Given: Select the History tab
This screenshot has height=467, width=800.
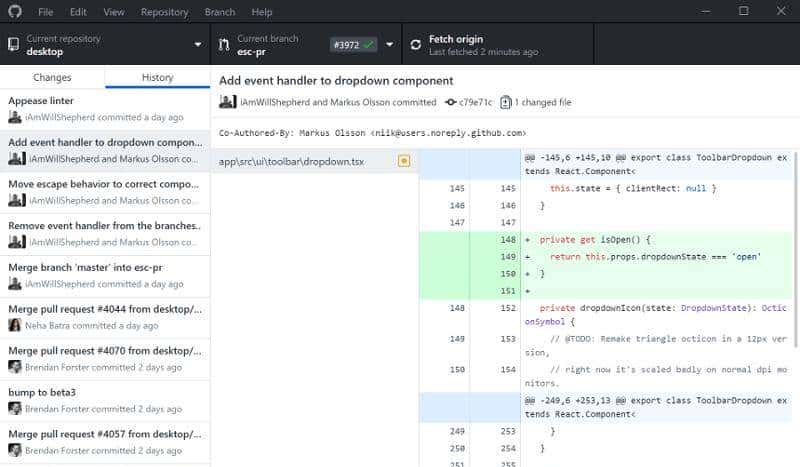Looking at the screenshot, I should pos(157,77).
